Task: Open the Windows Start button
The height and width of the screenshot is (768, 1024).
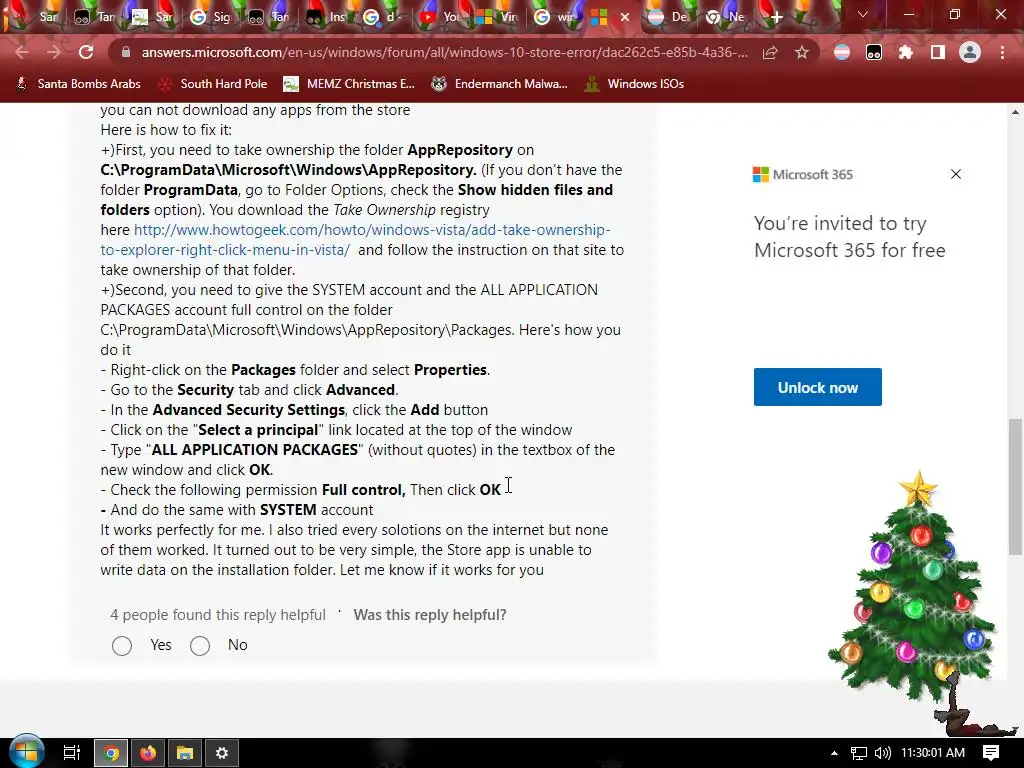Action: pyautogui.click(x=26, y=753)
